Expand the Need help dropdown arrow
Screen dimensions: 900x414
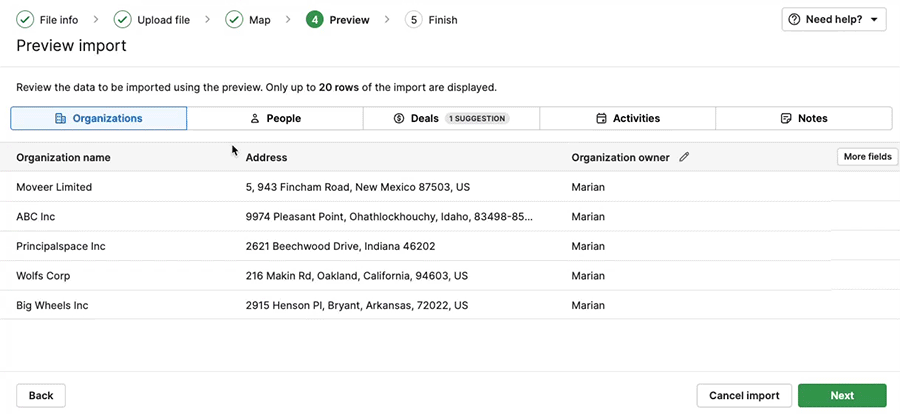tap(874, 19)
